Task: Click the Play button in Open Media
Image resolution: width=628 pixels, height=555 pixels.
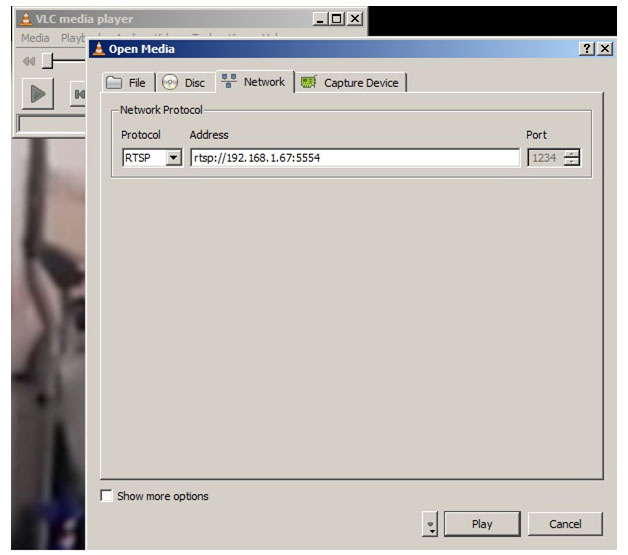Action: click(482, 524)
